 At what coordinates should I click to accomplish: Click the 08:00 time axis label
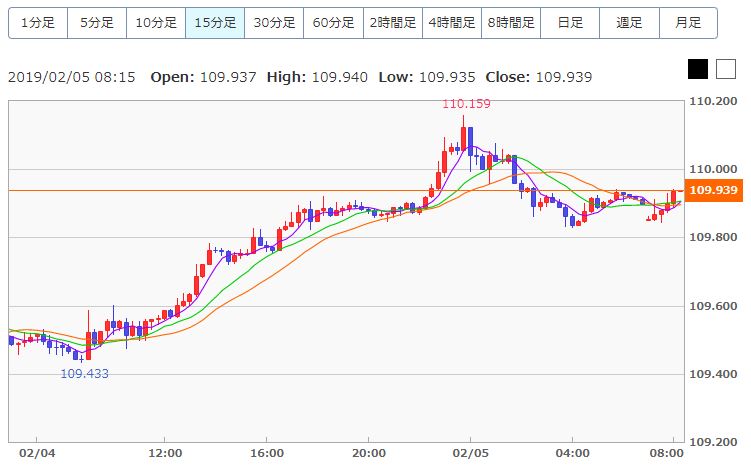click(x=666, y=453)
